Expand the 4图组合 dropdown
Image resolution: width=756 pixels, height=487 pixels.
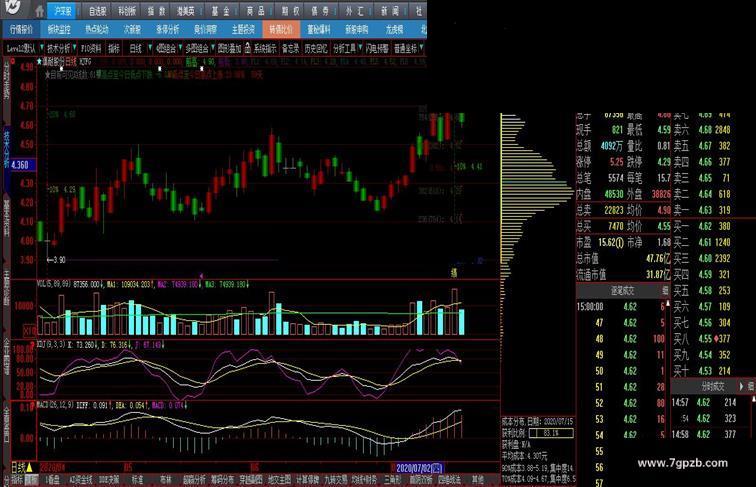[180, 48]
